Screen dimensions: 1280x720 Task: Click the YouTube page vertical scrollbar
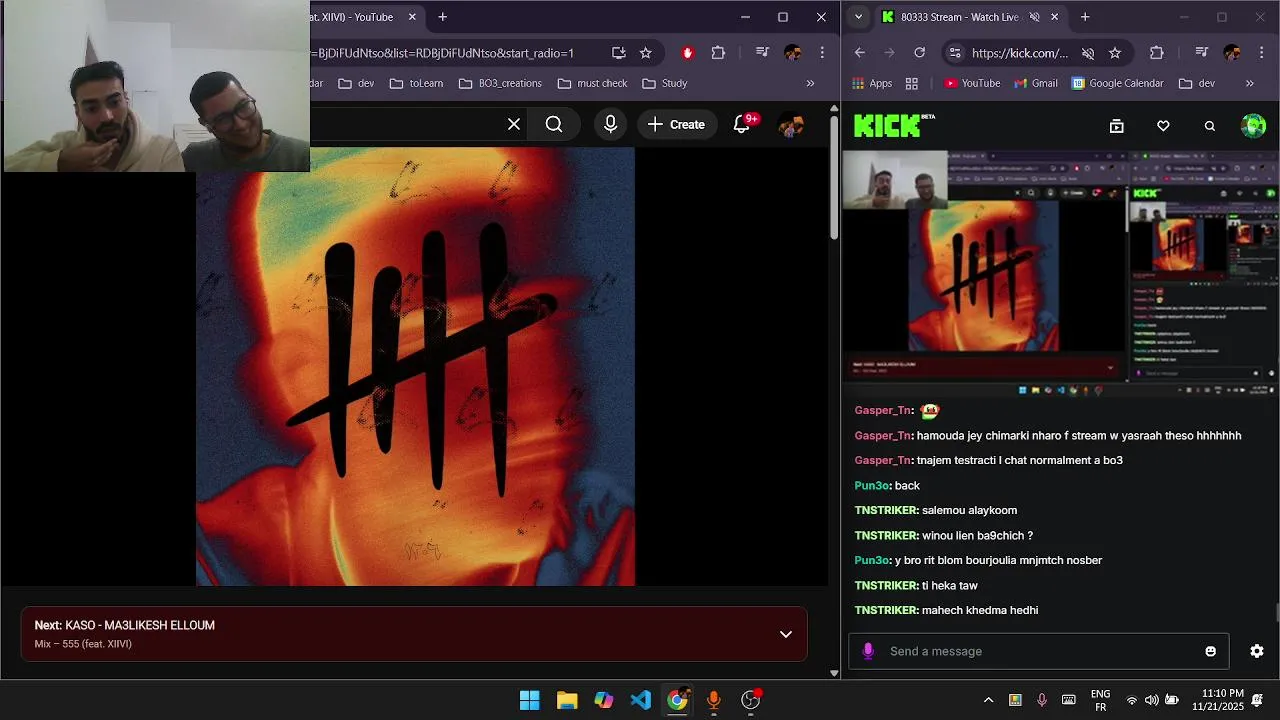click(x=834, y=180)
